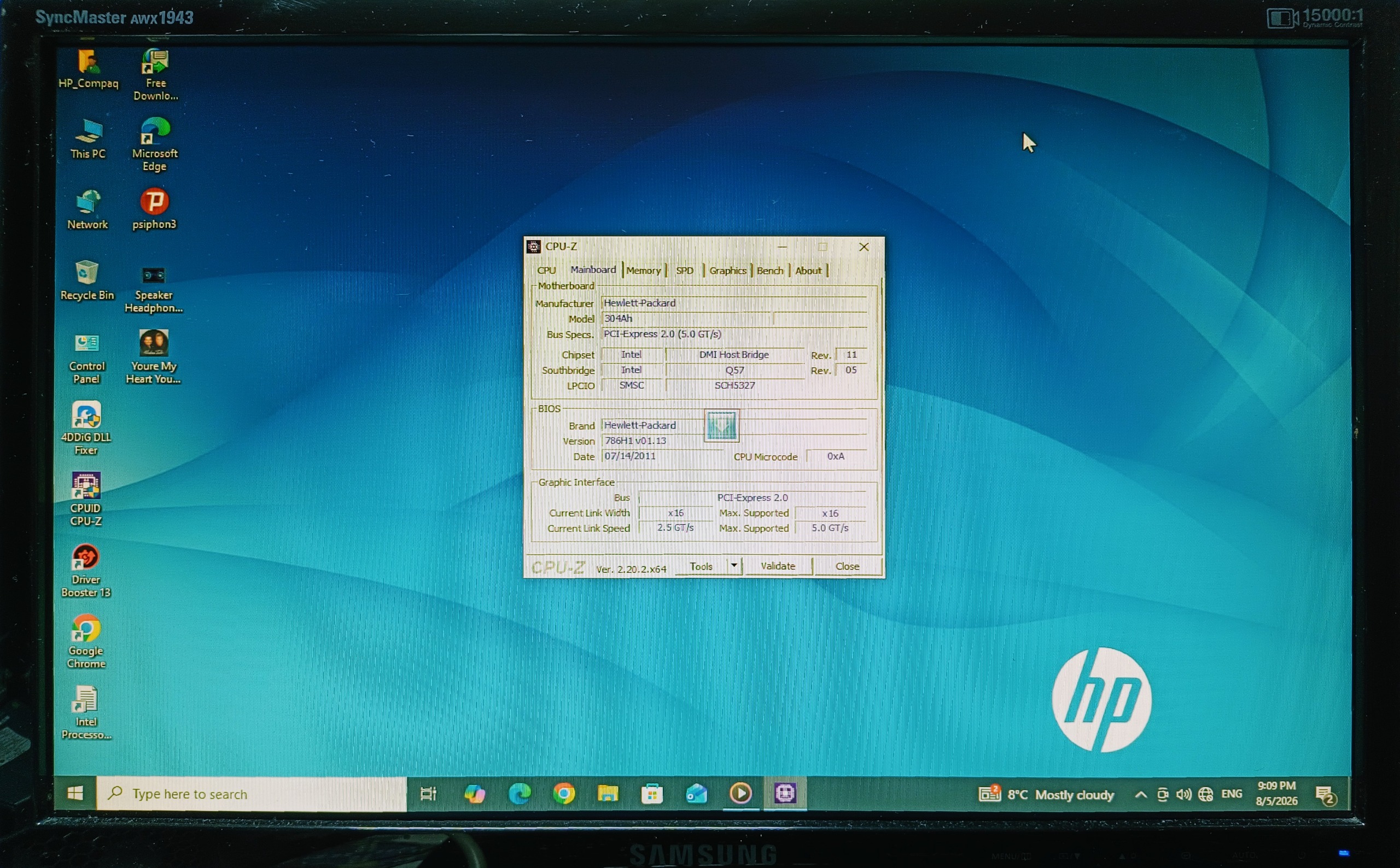Click the CPU Microcode value 0xA
The image size is (1400, 868).
coord(836,456)
